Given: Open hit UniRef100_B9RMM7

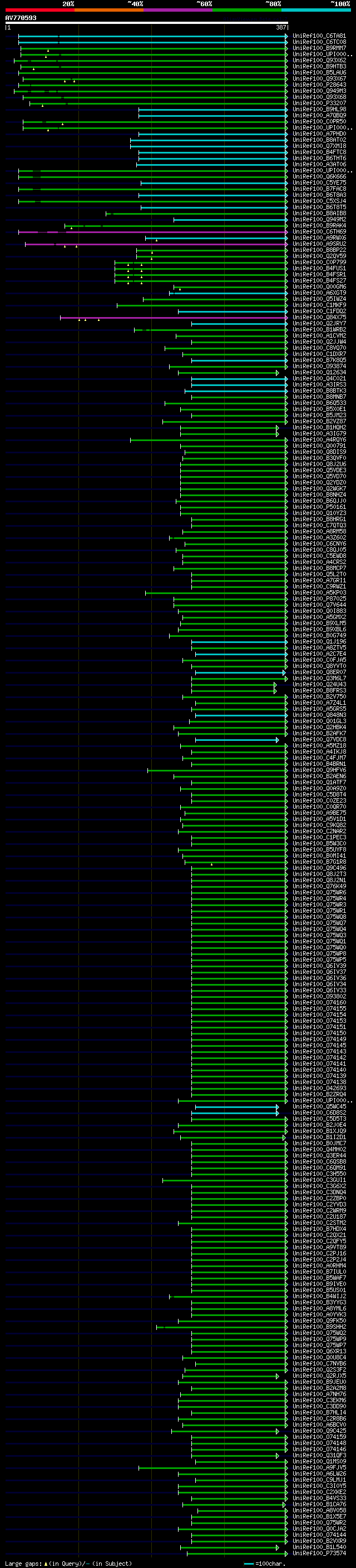Looking at the screenshot, I should (319, 48).
